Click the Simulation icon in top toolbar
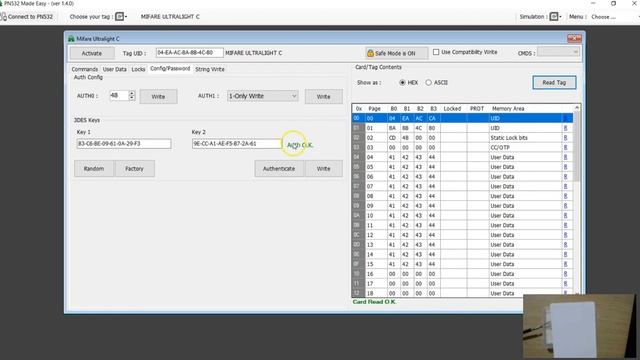This screenshot has width=640, height=360. 553,17
